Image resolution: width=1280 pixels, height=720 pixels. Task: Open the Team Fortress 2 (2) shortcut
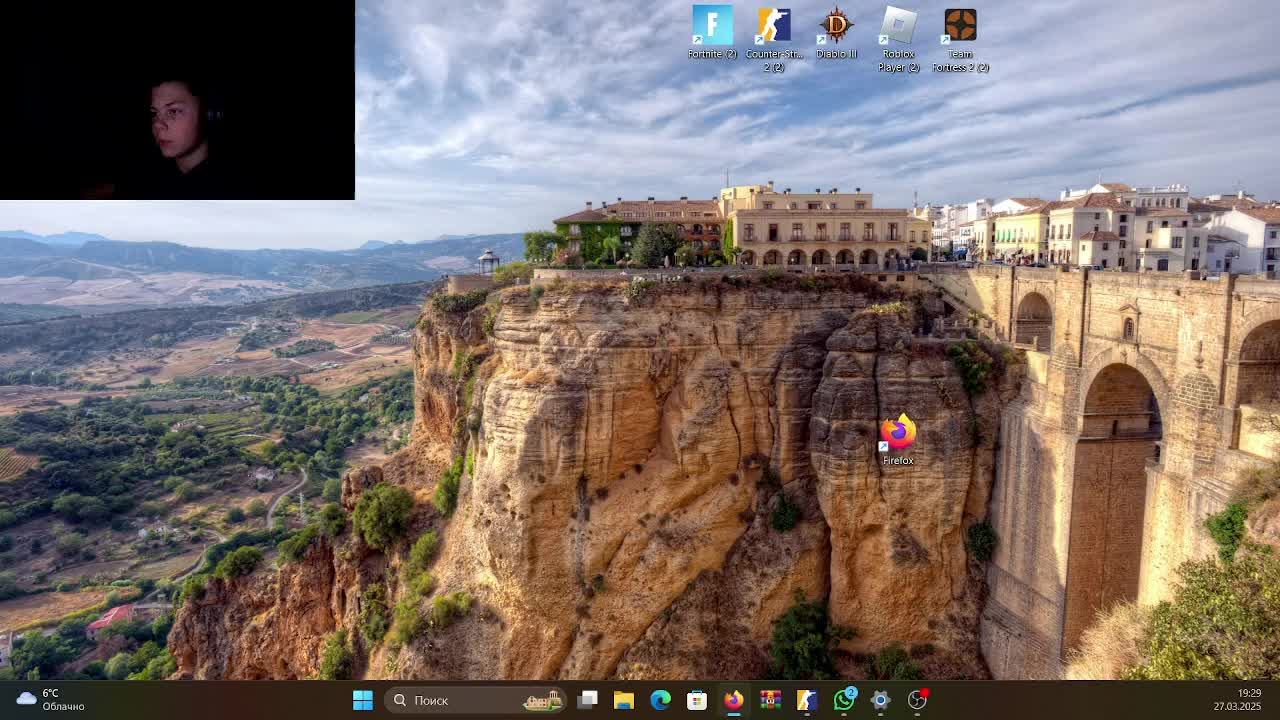click(x=960, y=39)
